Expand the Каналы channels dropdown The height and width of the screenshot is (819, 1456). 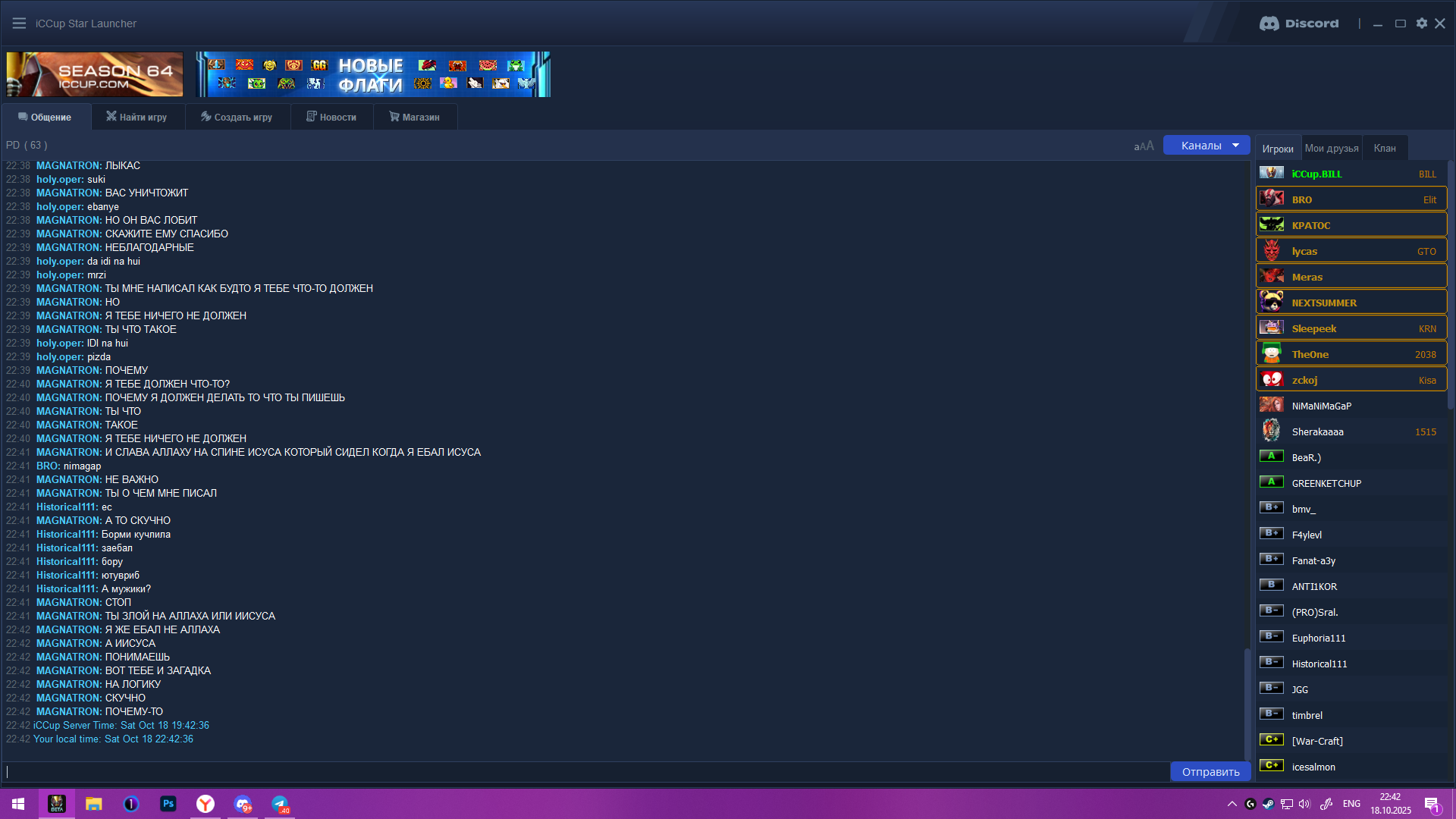[x=1207, y=146]
